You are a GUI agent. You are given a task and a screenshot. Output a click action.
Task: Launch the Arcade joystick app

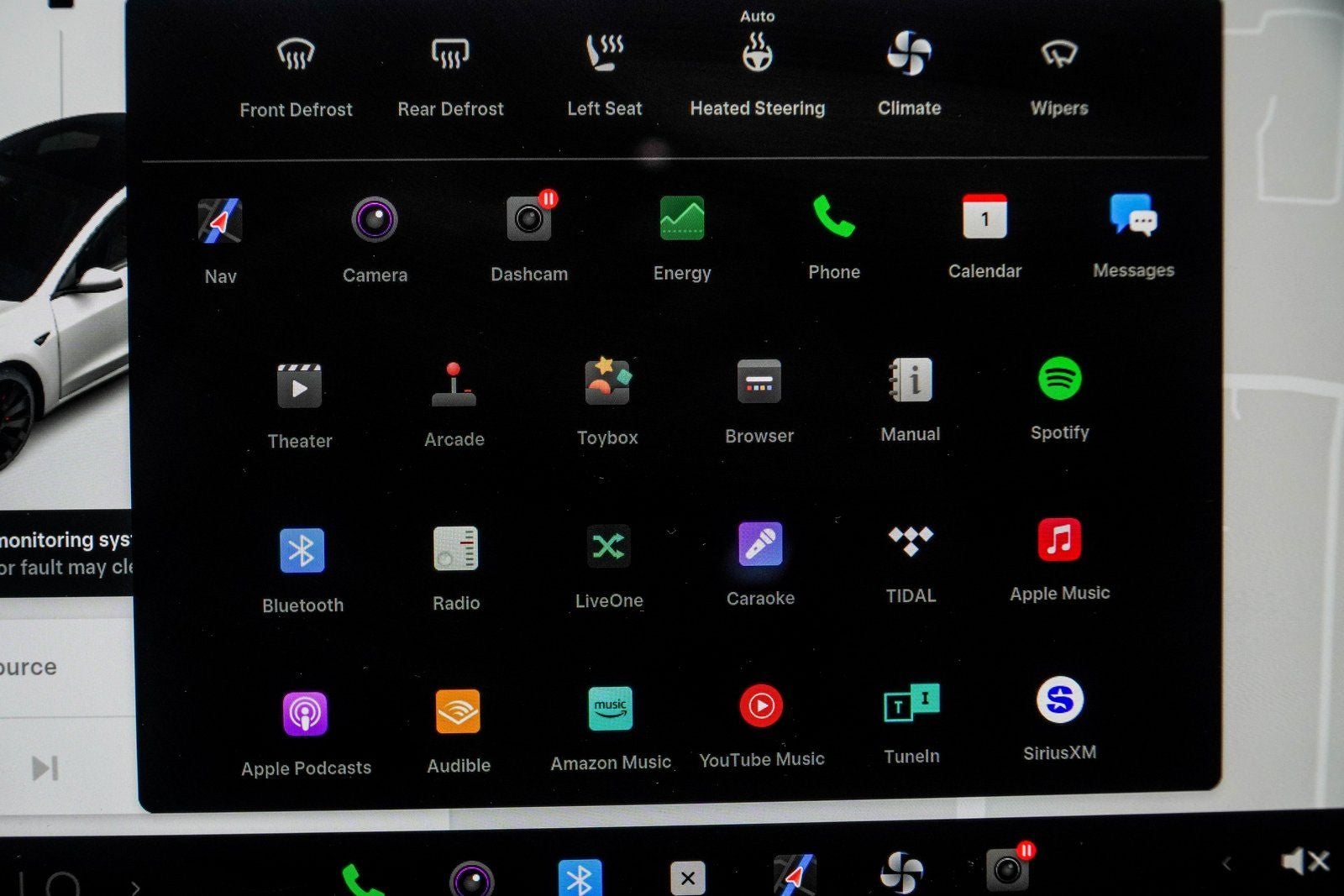click(454, 385)
